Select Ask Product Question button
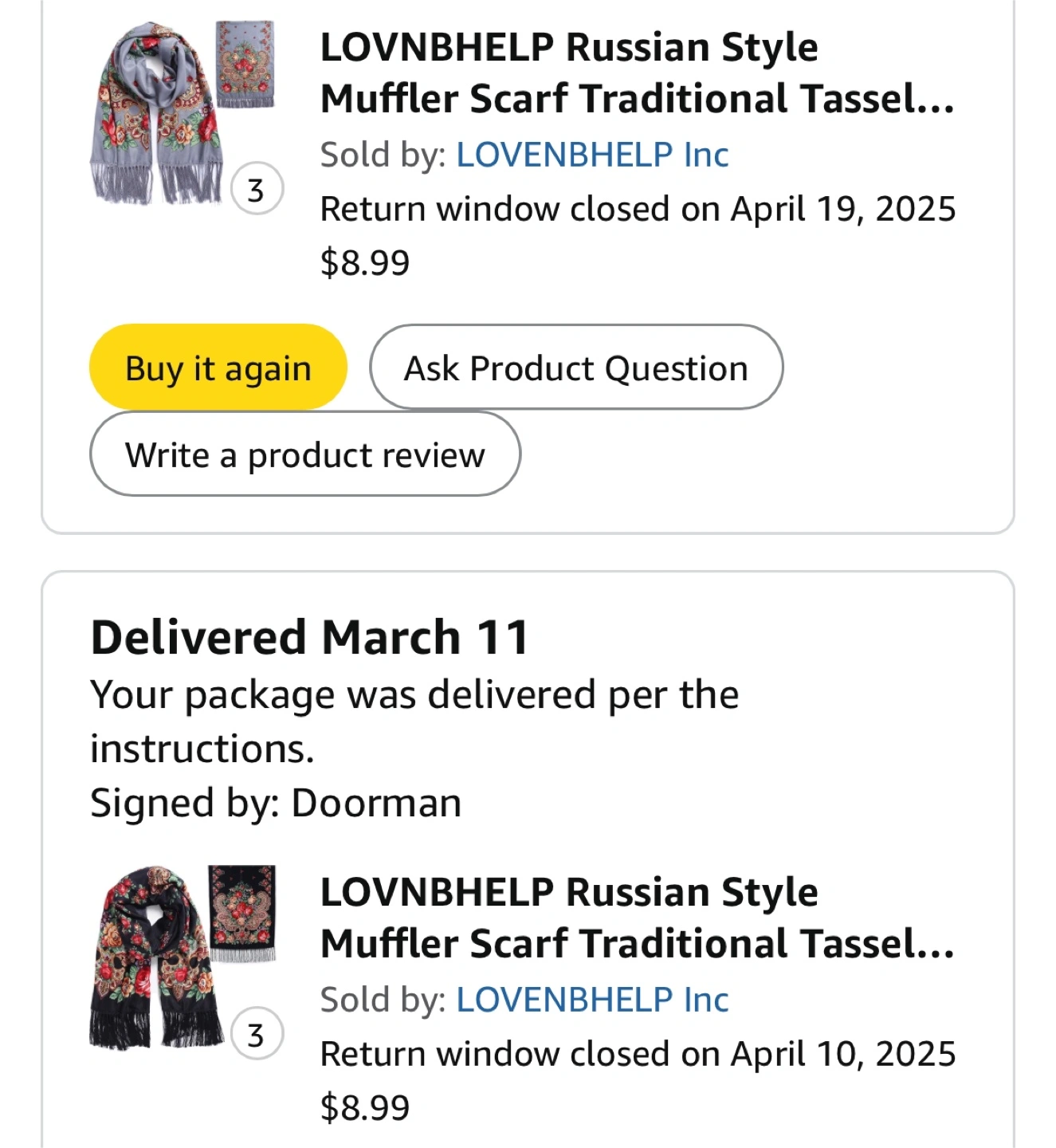 coord(576,368)
